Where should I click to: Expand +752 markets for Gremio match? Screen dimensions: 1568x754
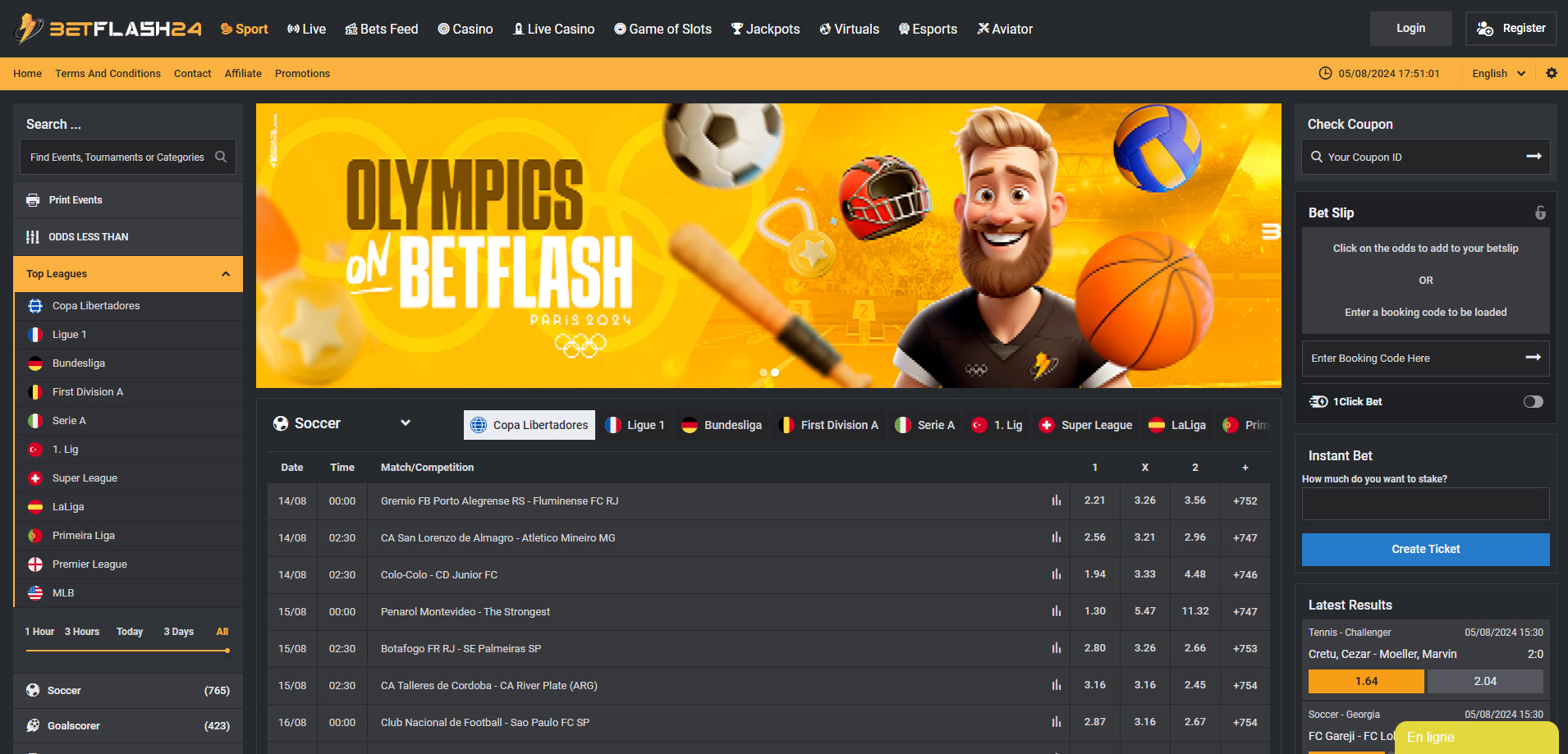click(1245, 500)
